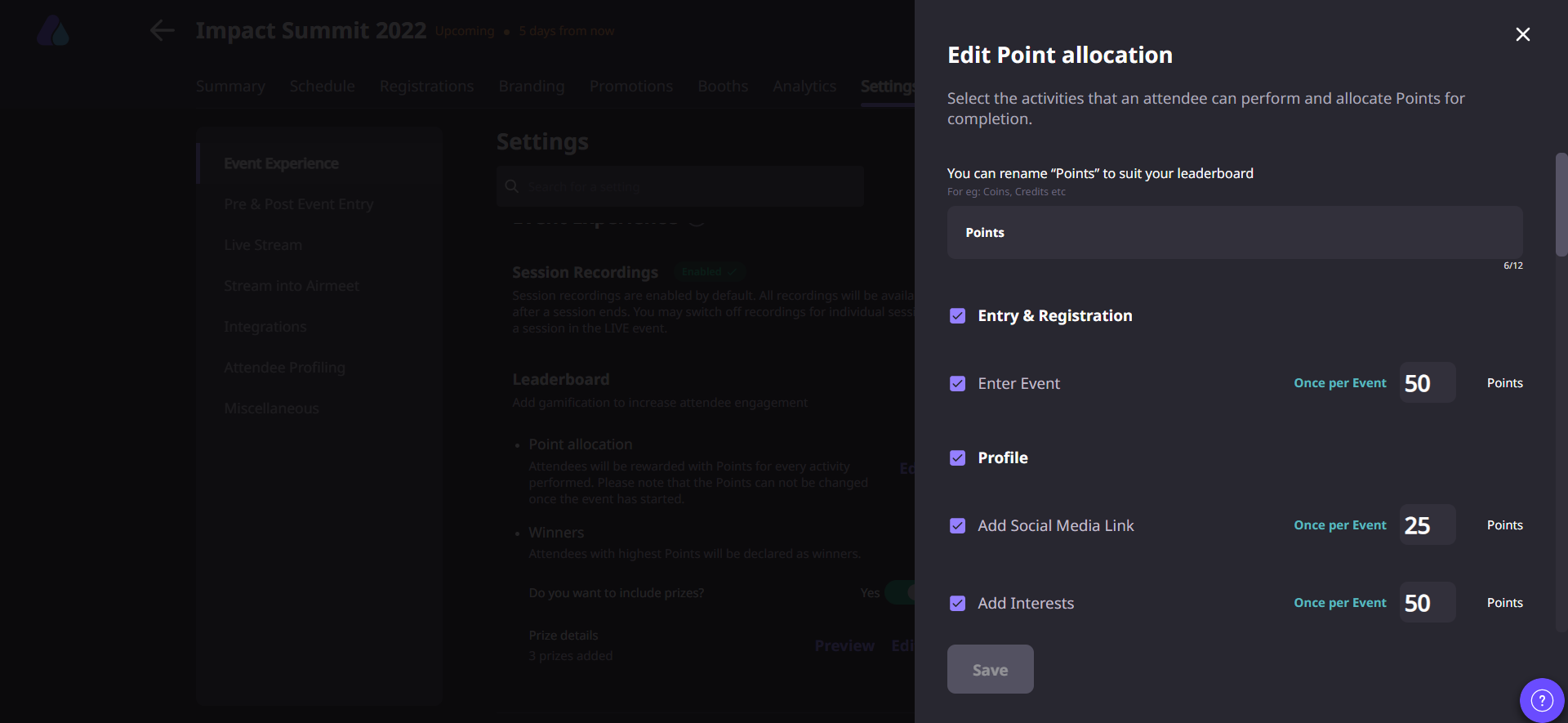Click the Winners bullet heading
The image size is (1568, 723).
556,533
